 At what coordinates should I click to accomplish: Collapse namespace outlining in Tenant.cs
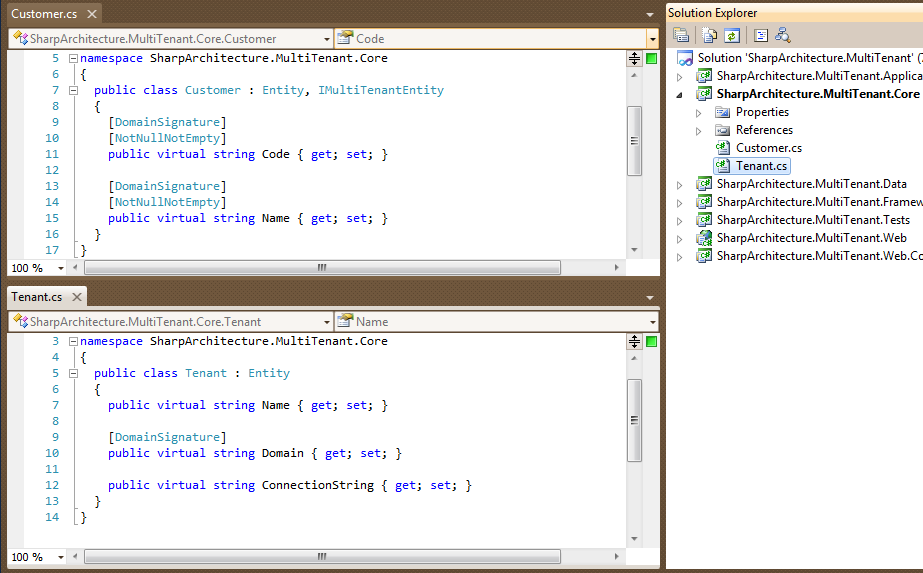click(74, 342)
